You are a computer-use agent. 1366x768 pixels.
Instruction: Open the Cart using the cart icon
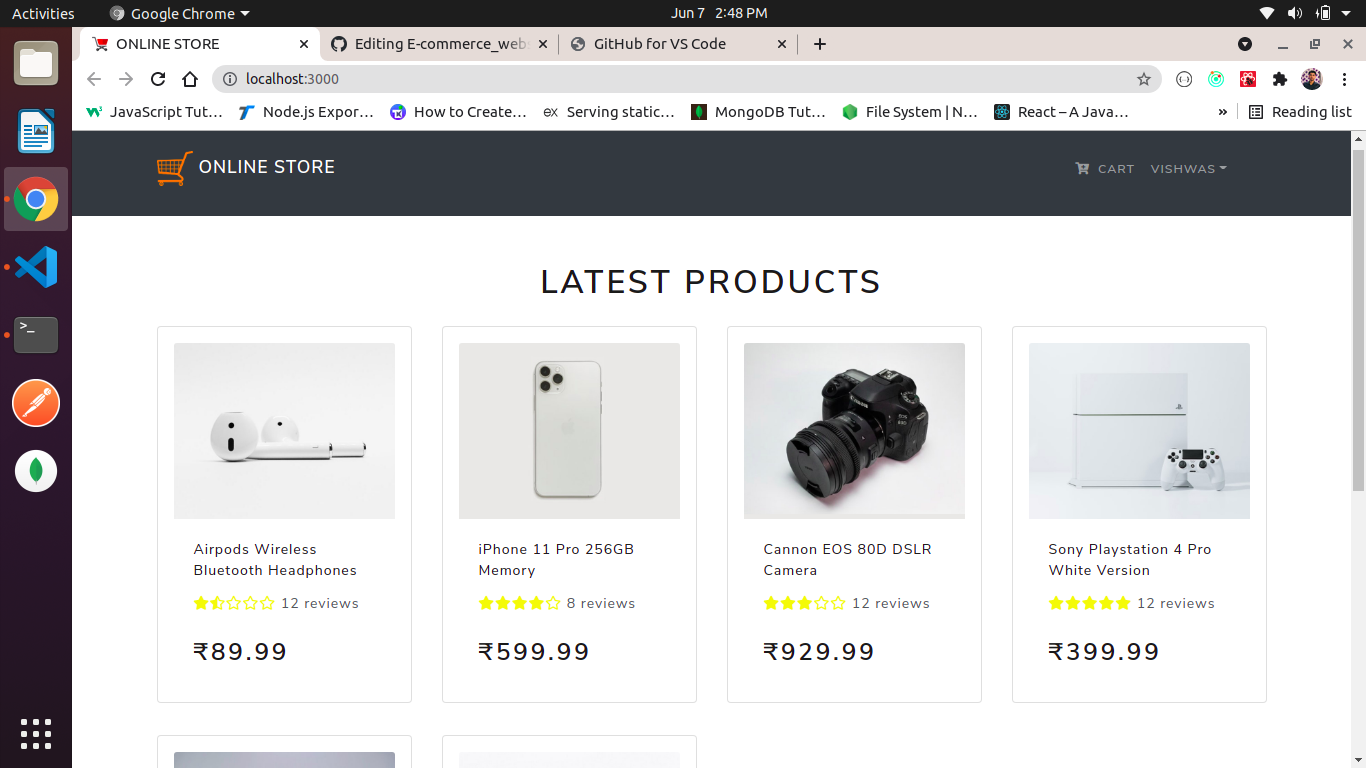(x=1104, y=168)
